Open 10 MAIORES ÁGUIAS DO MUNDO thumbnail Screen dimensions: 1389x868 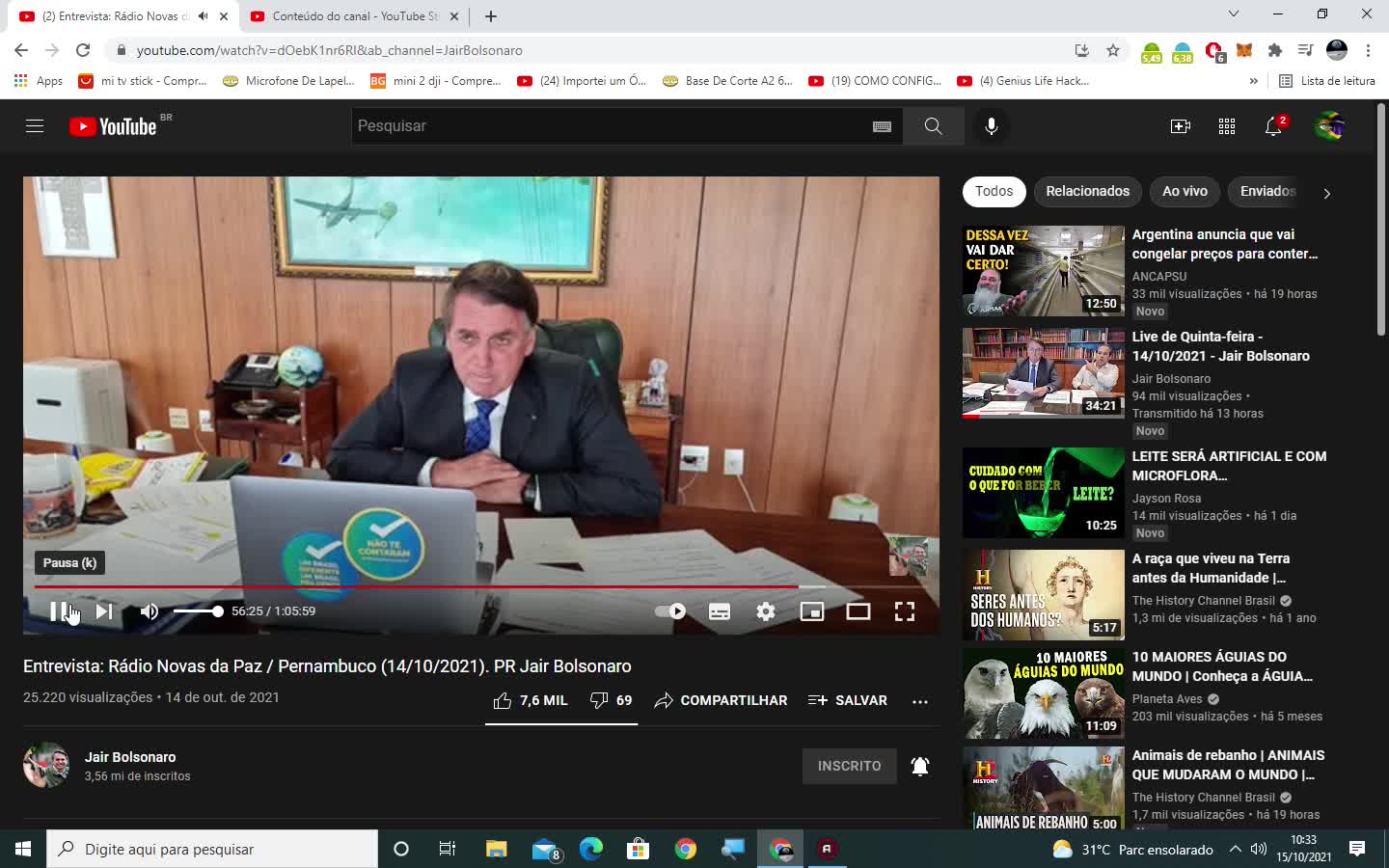1044,692
